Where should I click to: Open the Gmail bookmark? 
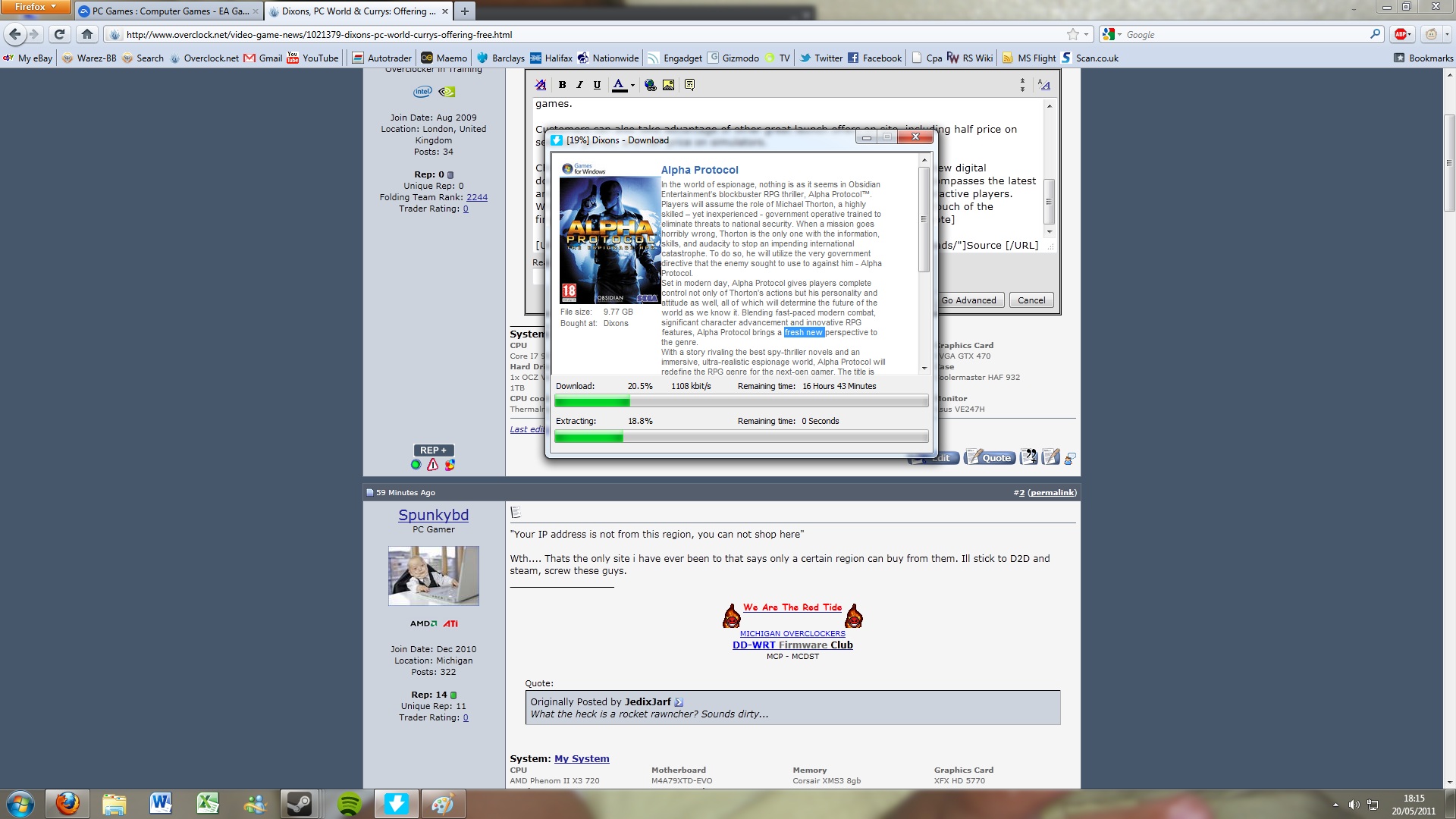(263, 58)
